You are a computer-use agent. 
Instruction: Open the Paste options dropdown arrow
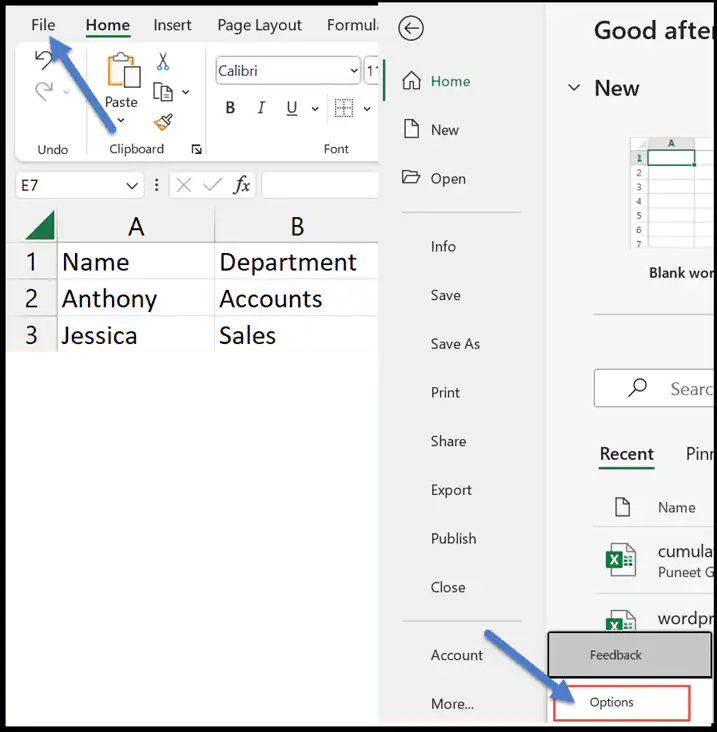pos(121,120)
